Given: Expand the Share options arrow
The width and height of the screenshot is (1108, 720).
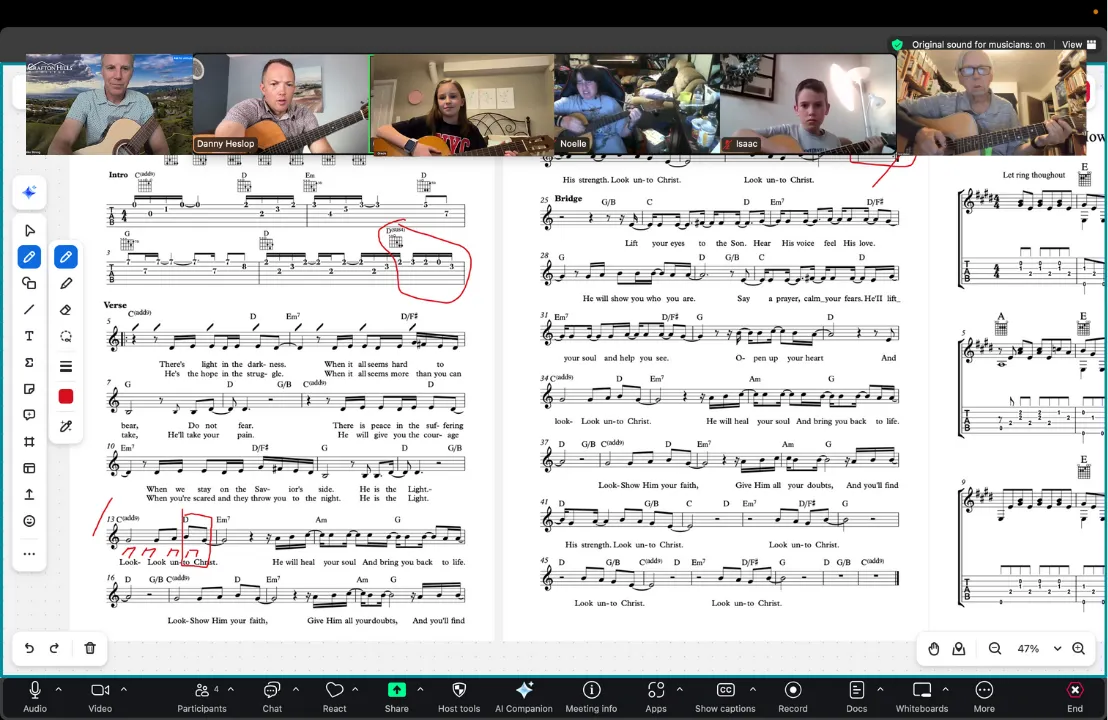Looking at the screenshot, I should (420, 689).
